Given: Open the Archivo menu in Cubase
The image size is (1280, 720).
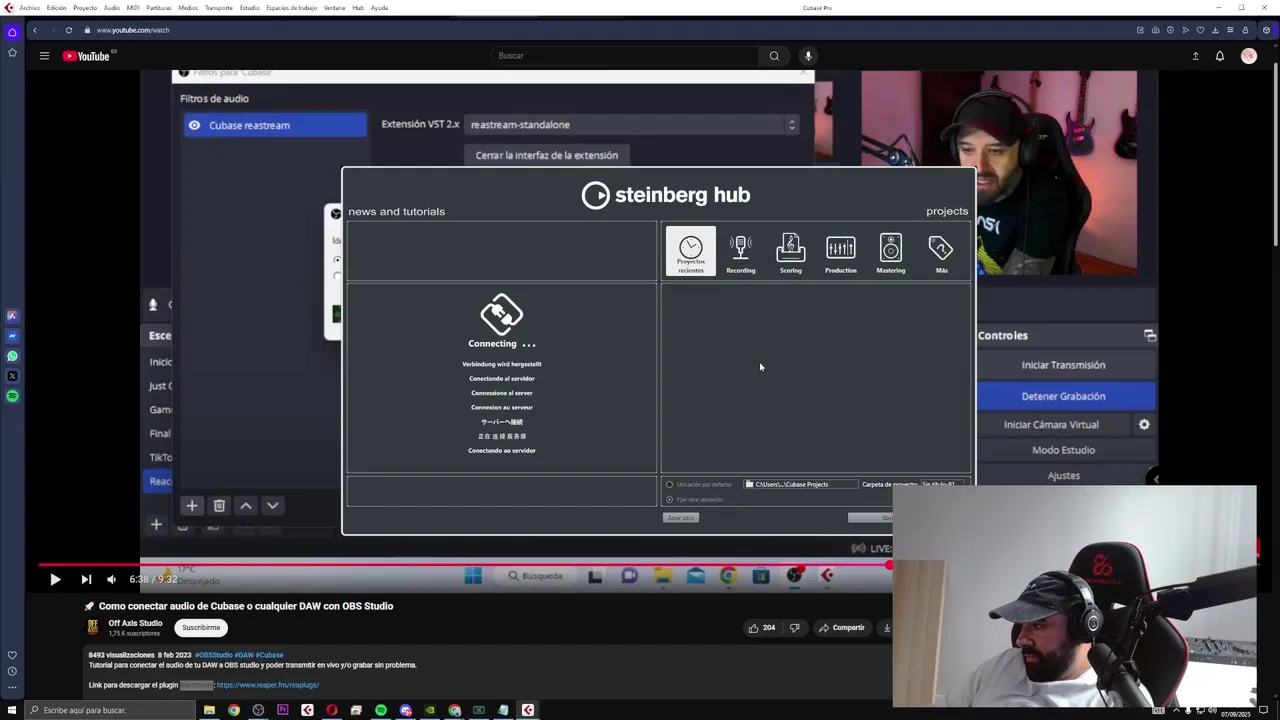Looking at the screenshot, I should 29,8.
